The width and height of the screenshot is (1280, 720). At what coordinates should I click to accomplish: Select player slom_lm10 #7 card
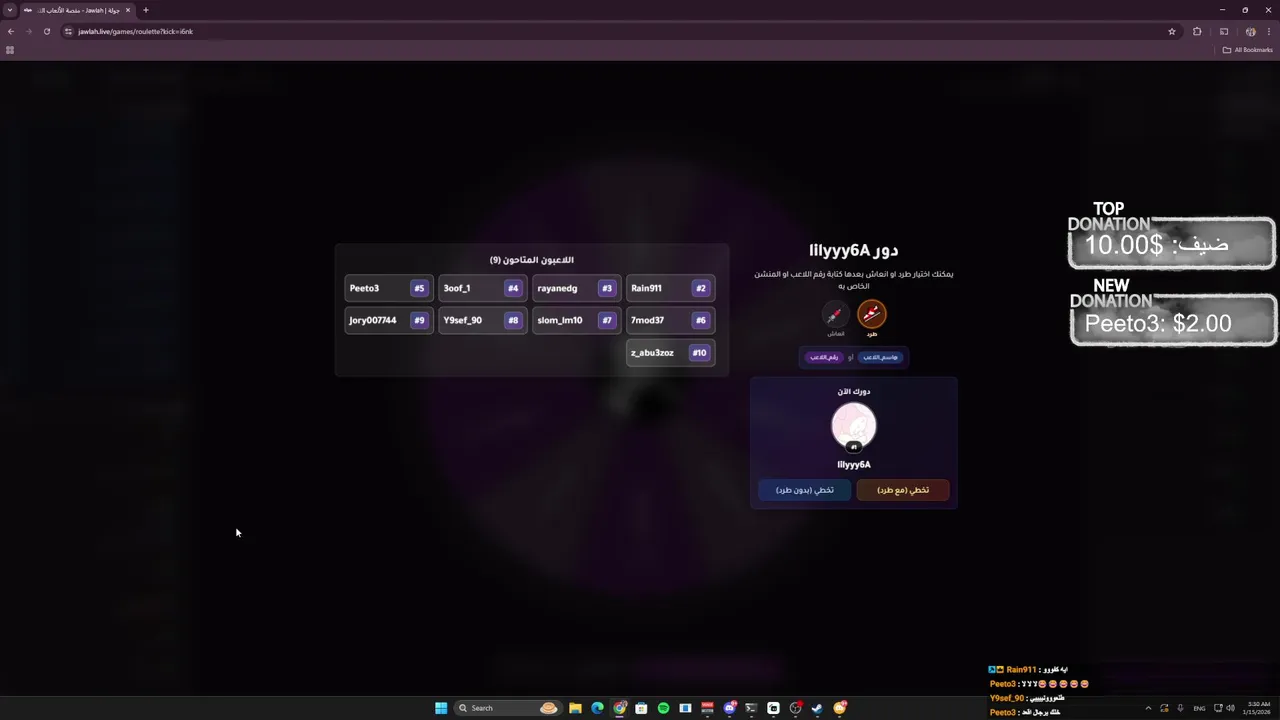tap(576, 320)
